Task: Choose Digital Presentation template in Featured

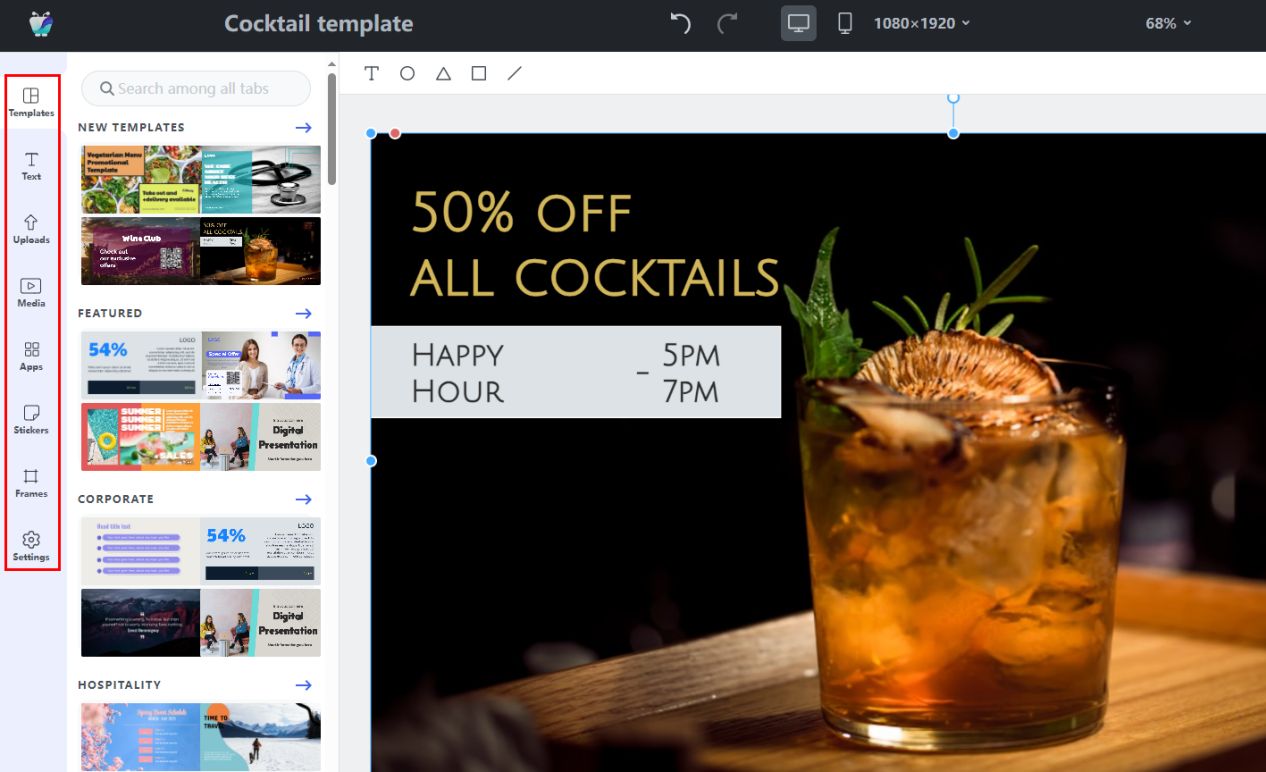Action: pos(260,437)
